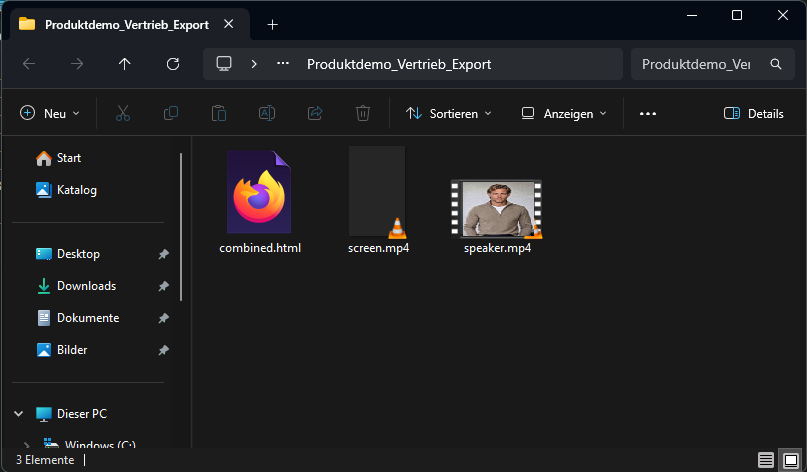The image size is (807, 472).
Task: Open the more options ellipsis in toolbar
Action: click(647, 113)
